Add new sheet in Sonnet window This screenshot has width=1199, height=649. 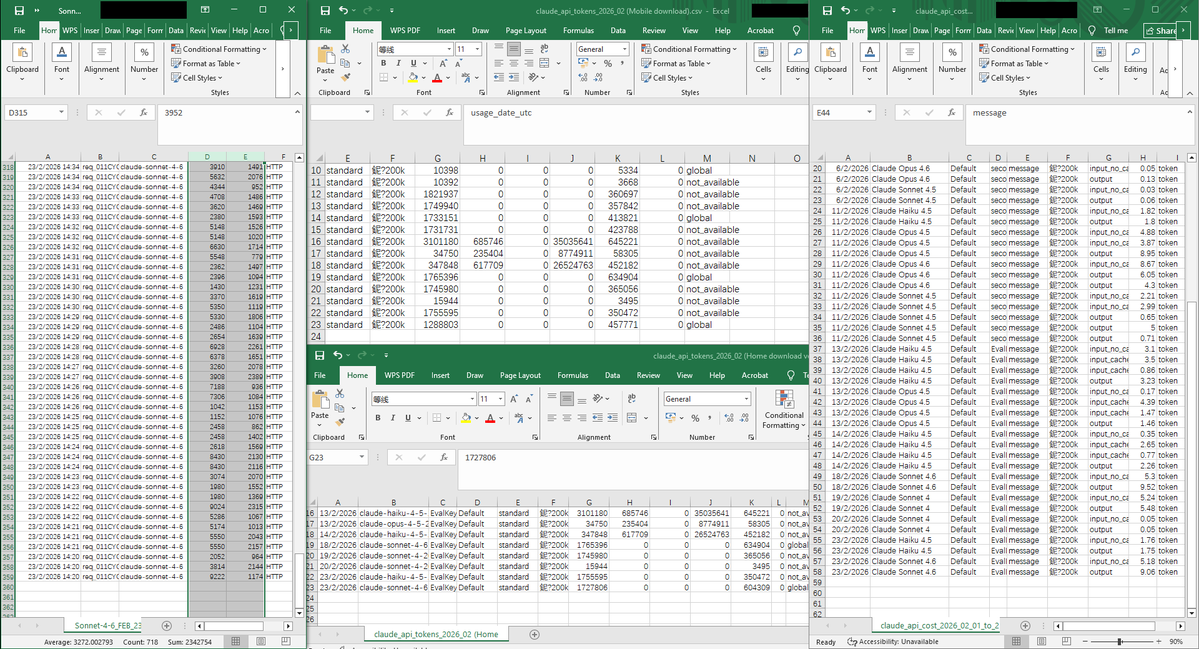166,625
